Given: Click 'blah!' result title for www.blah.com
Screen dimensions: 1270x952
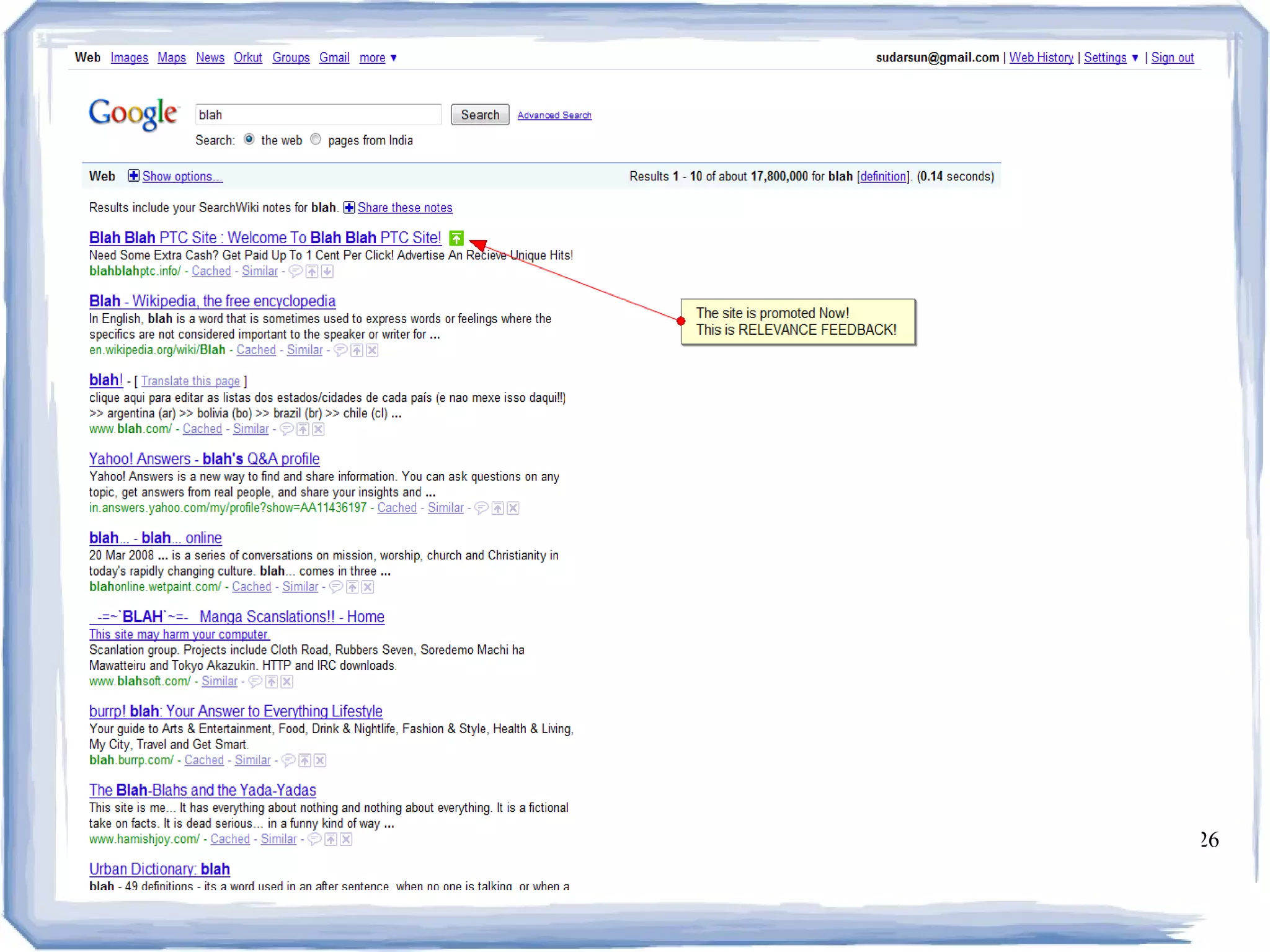Looking at the screenshot, I should pyautogui.click(x=106, y=380).
